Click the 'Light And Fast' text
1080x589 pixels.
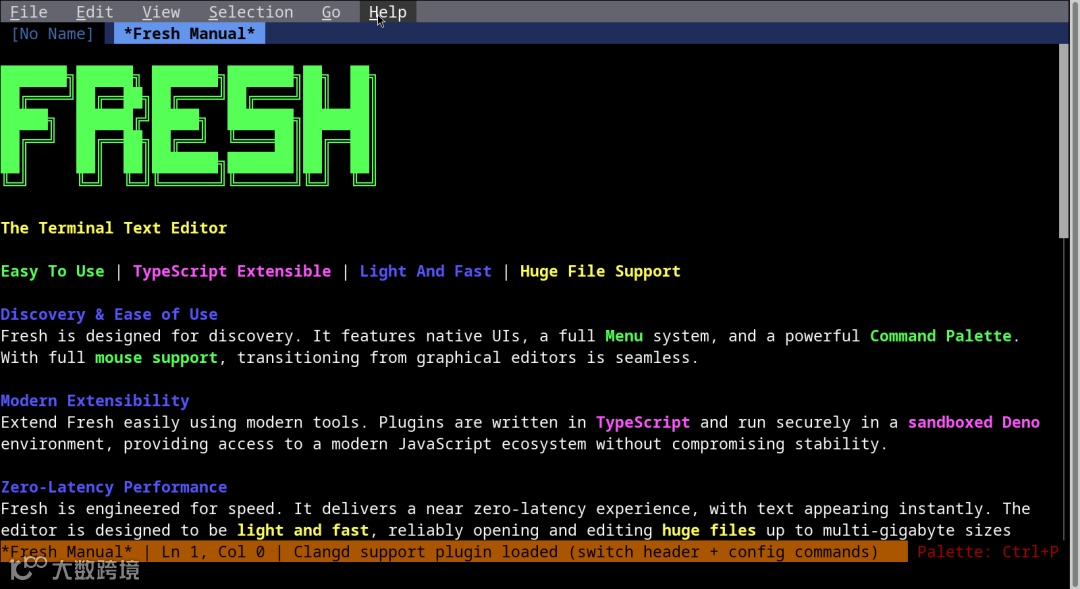point(426,271)
